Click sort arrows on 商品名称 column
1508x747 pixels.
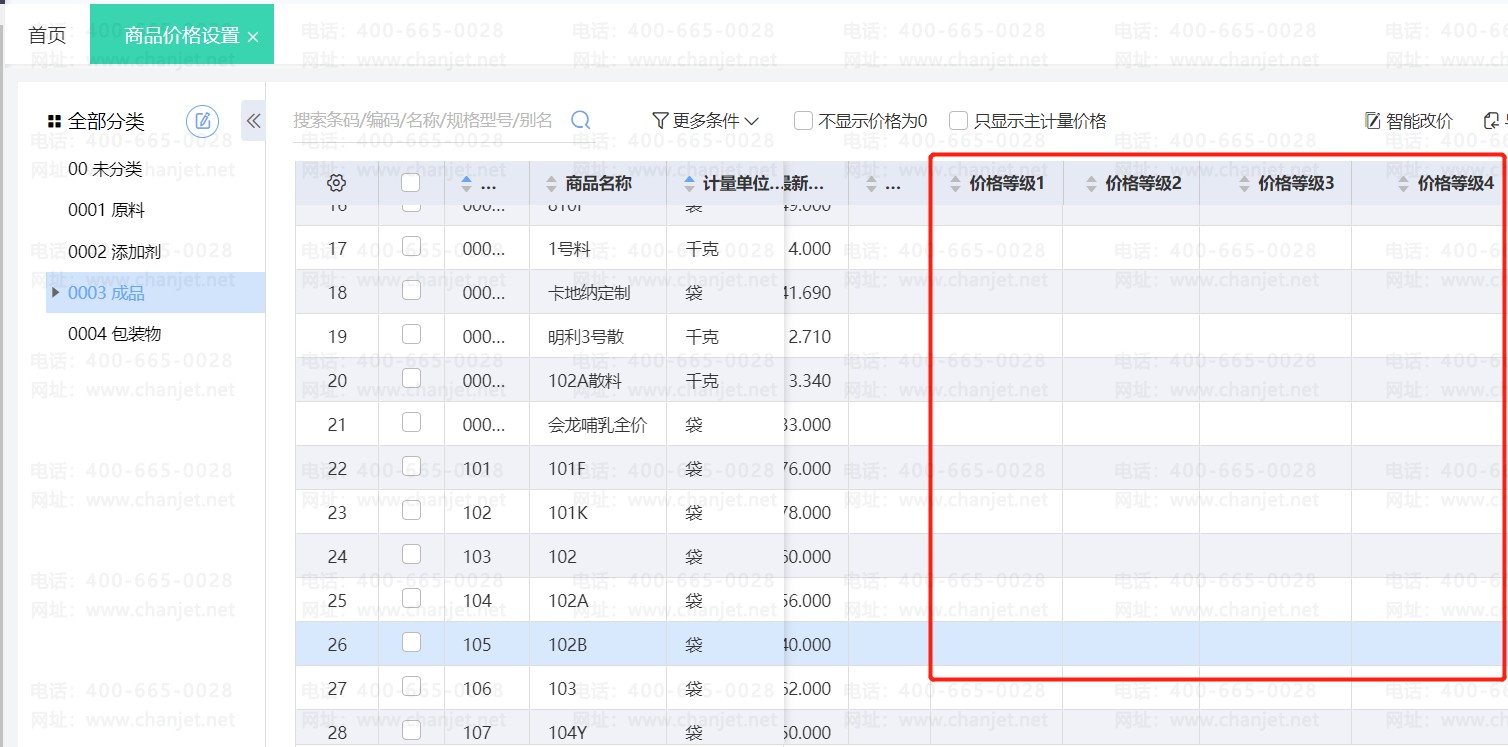[551, 184]
